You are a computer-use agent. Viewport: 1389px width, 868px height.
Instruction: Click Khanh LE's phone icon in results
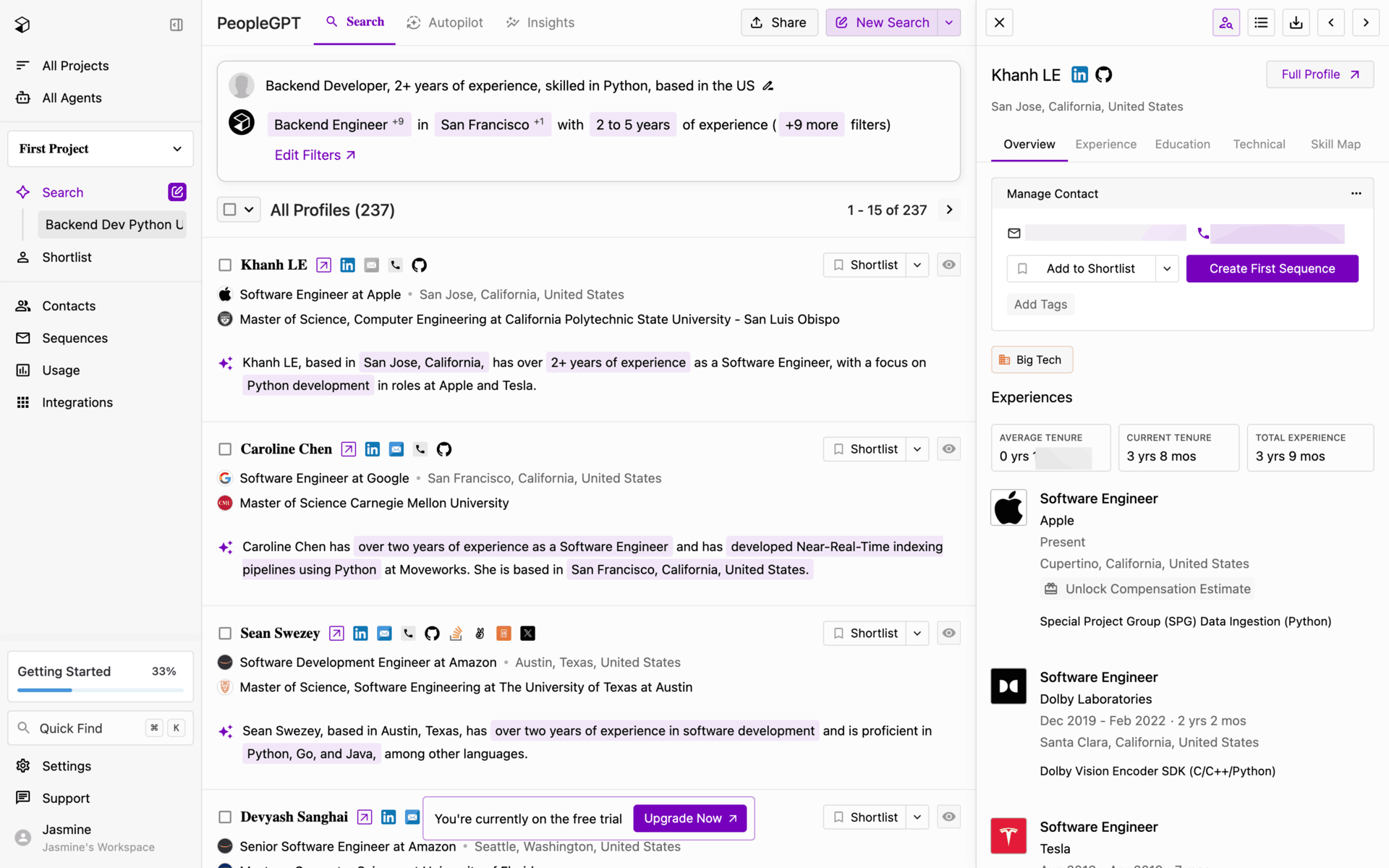(395, 265)
